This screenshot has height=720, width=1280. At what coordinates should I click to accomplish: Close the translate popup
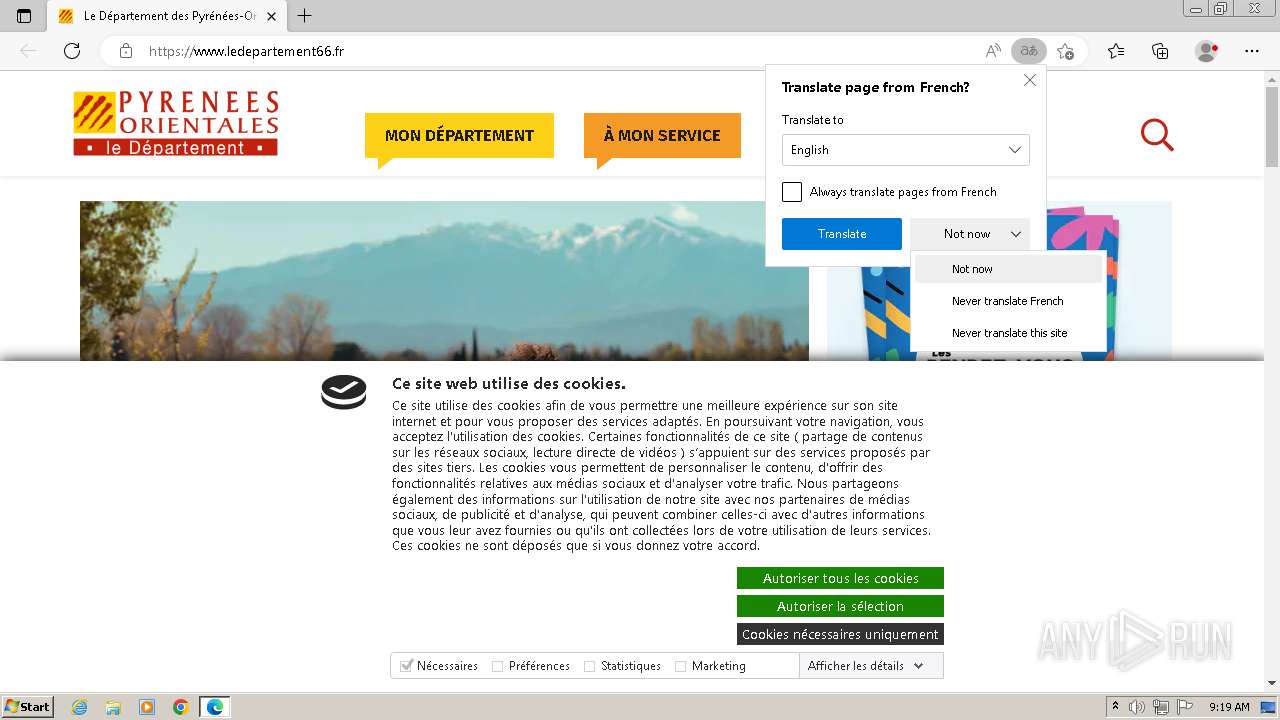[1030, 80]
